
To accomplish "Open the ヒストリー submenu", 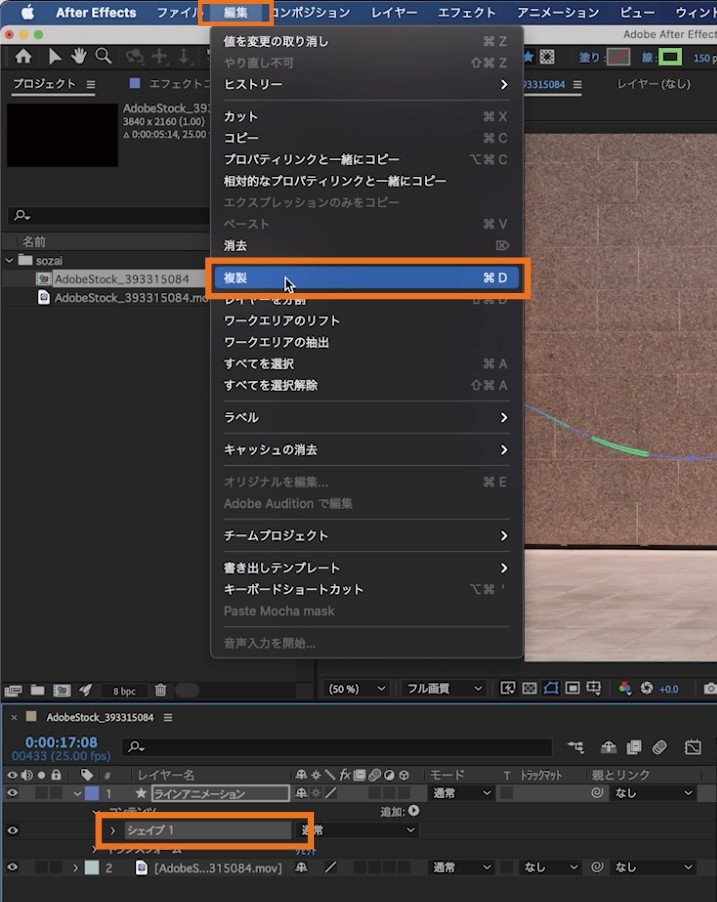I will 367,85.
